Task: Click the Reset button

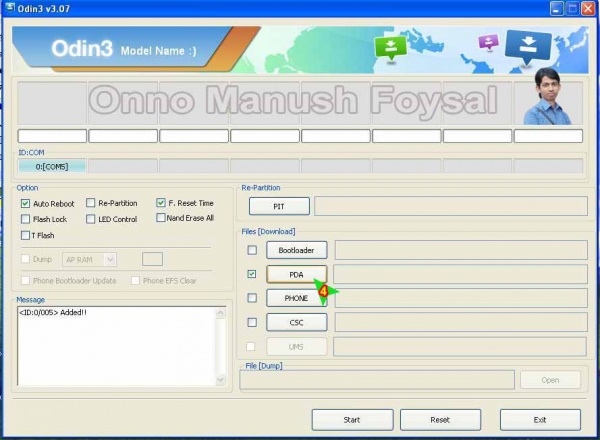Action: [x=440, y=420]
